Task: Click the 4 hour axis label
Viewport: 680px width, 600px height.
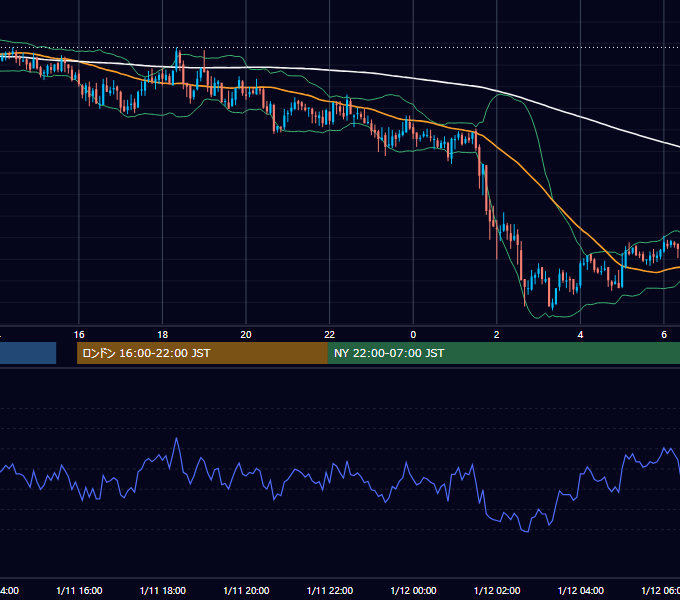Action: click(x=580, y=335)
